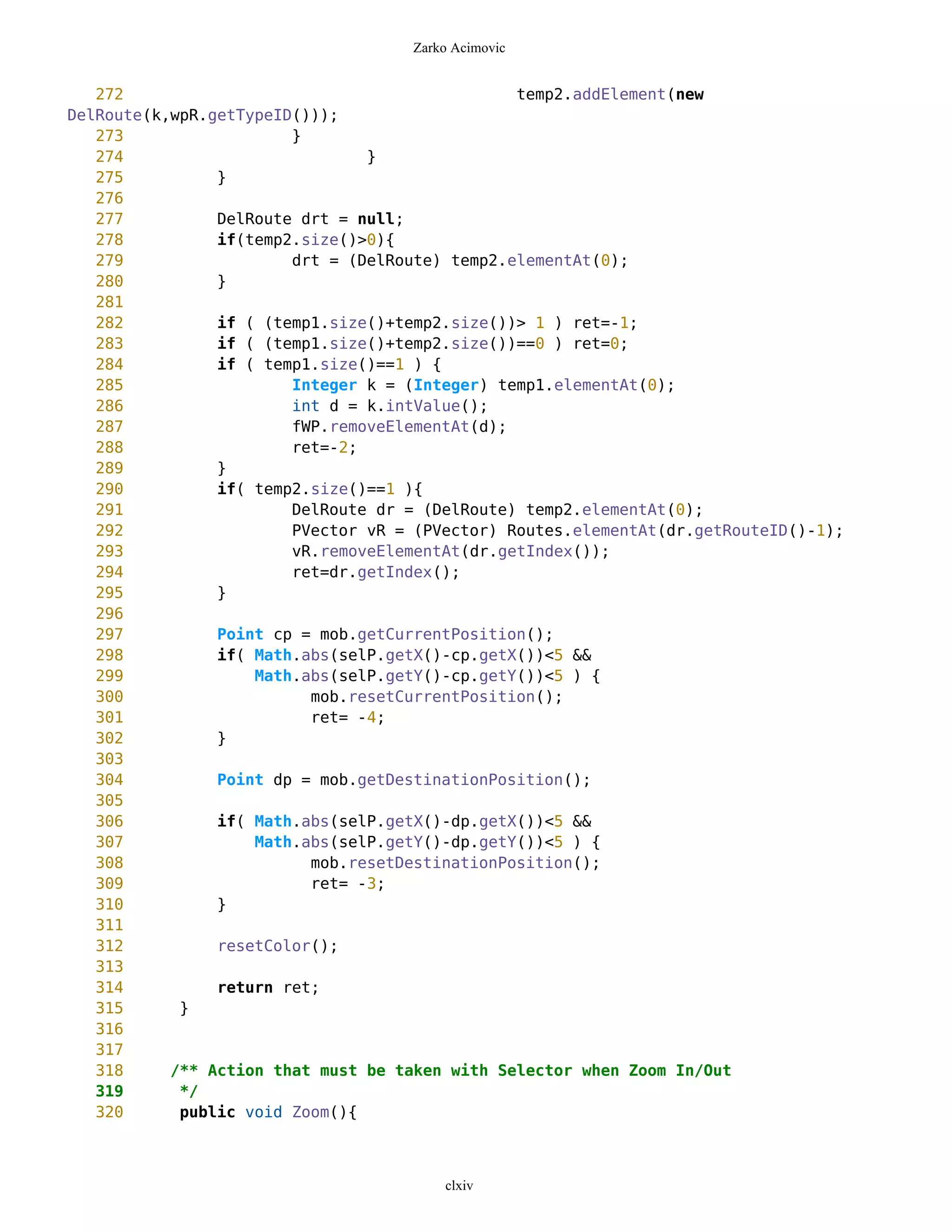Click 'Point dp = mob.getDestinationPosition();' line

pos(404,780)
